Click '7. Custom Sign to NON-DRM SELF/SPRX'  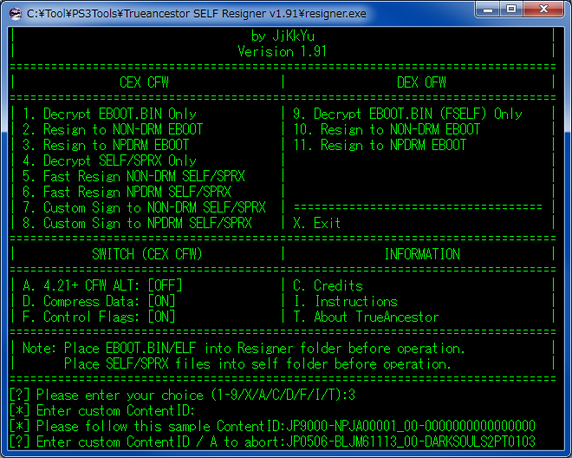coord(144,208)
